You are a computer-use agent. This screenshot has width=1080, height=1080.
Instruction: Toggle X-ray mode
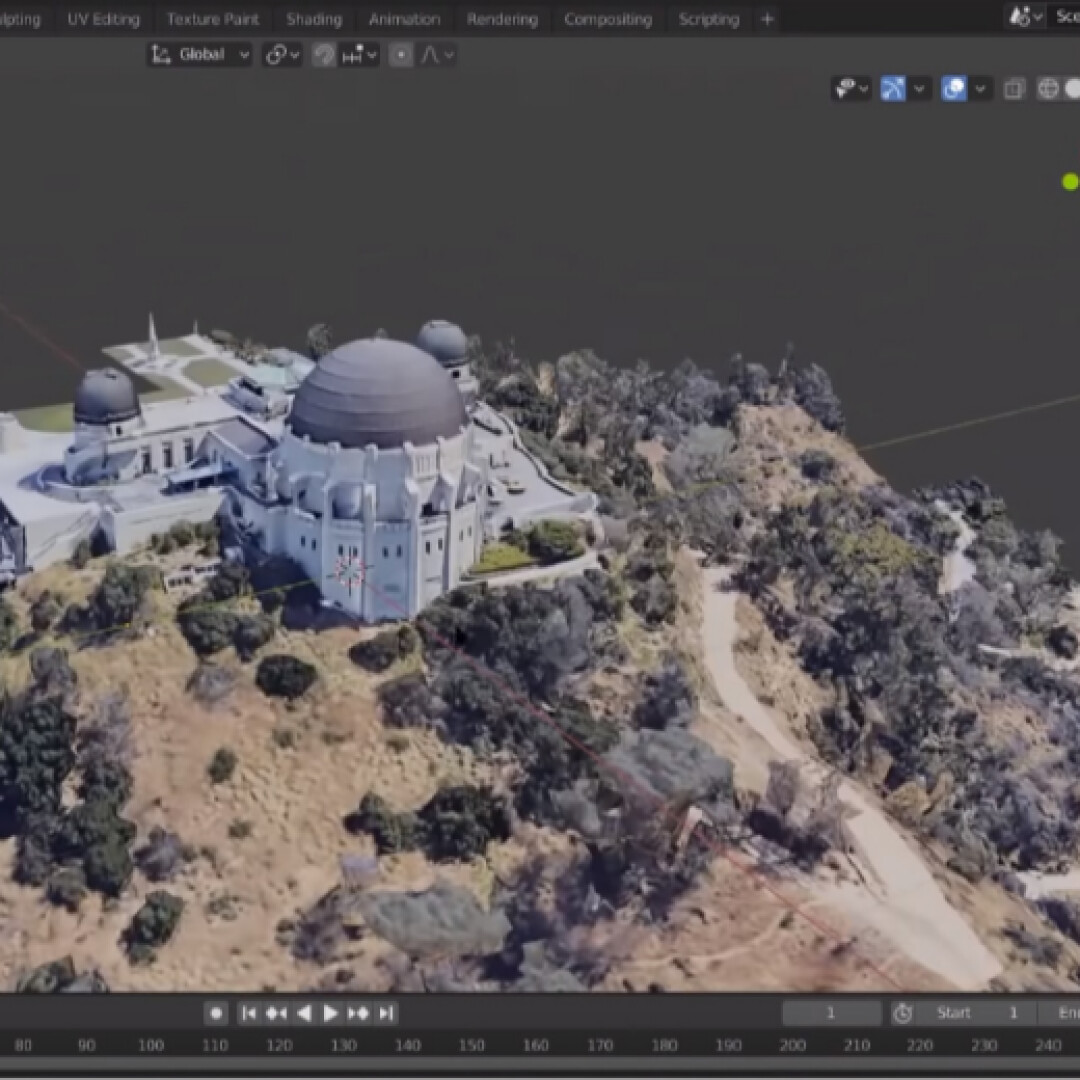tap(1014, 89)
